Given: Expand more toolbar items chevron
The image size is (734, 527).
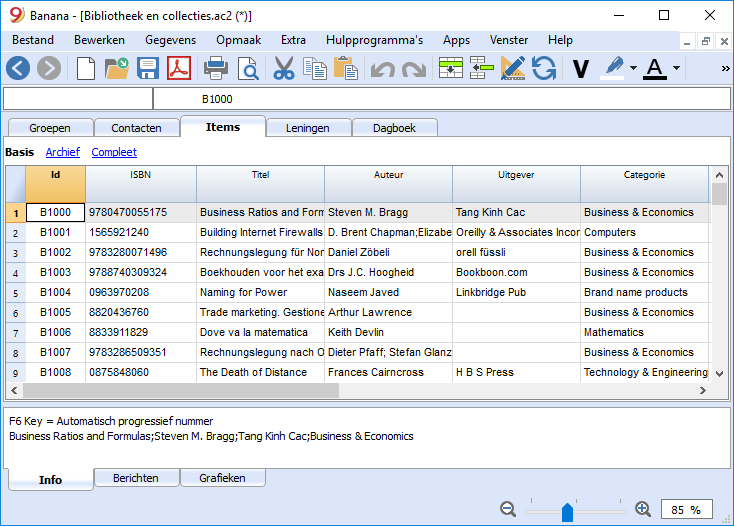Looking at the screenshot, I should click(x=725, y=68).
